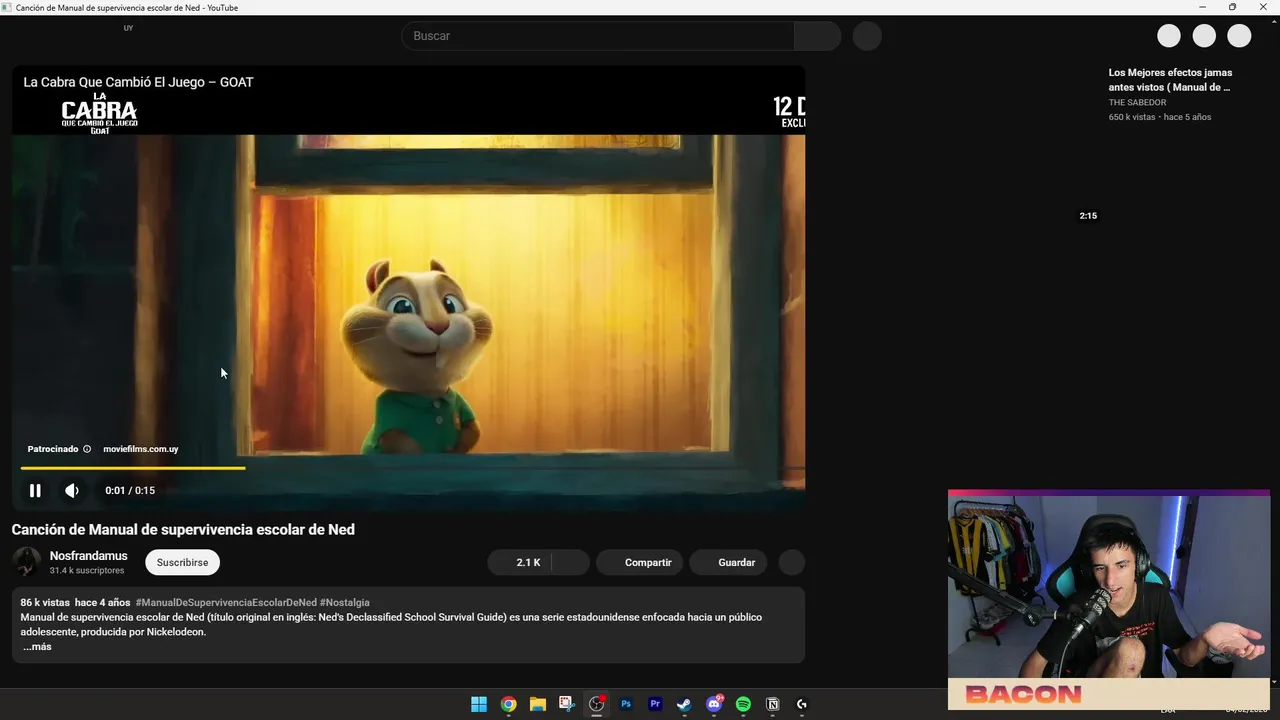Click the 0:01 / 0:15 time display
Viewport: 1280px width, 720px height.
pos(130,490)
